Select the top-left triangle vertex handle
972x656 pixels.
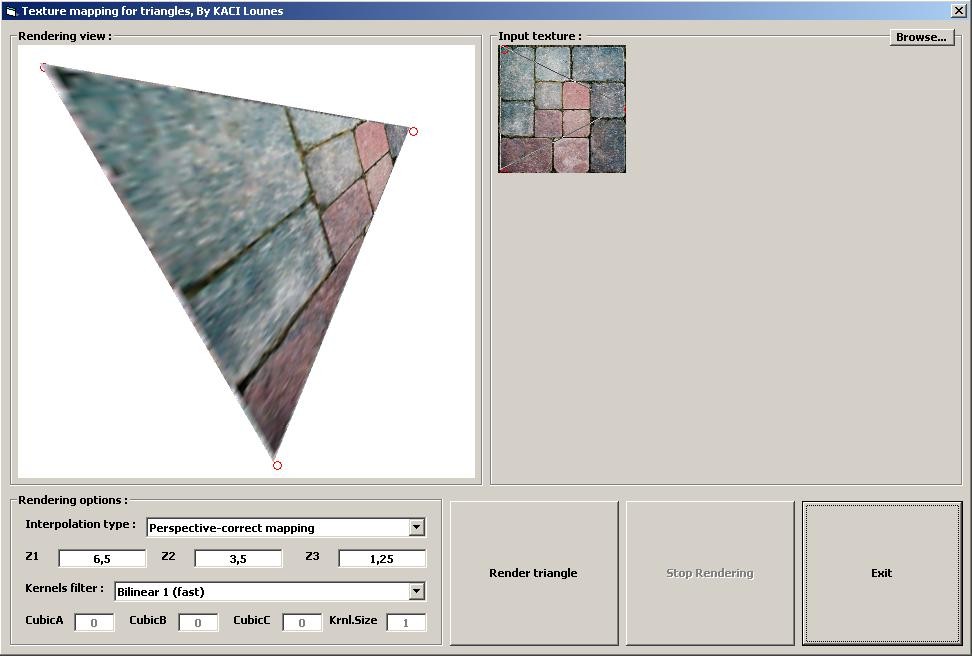coord(44,67)
